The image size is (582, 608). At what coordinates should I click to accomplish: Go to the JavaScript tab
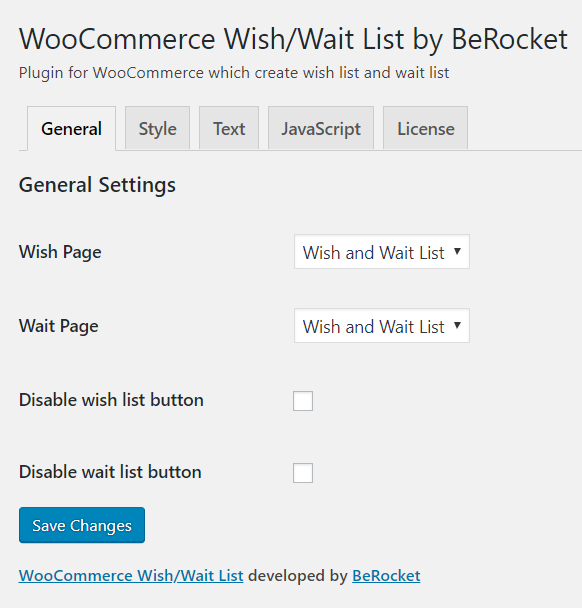click(321, 128)
